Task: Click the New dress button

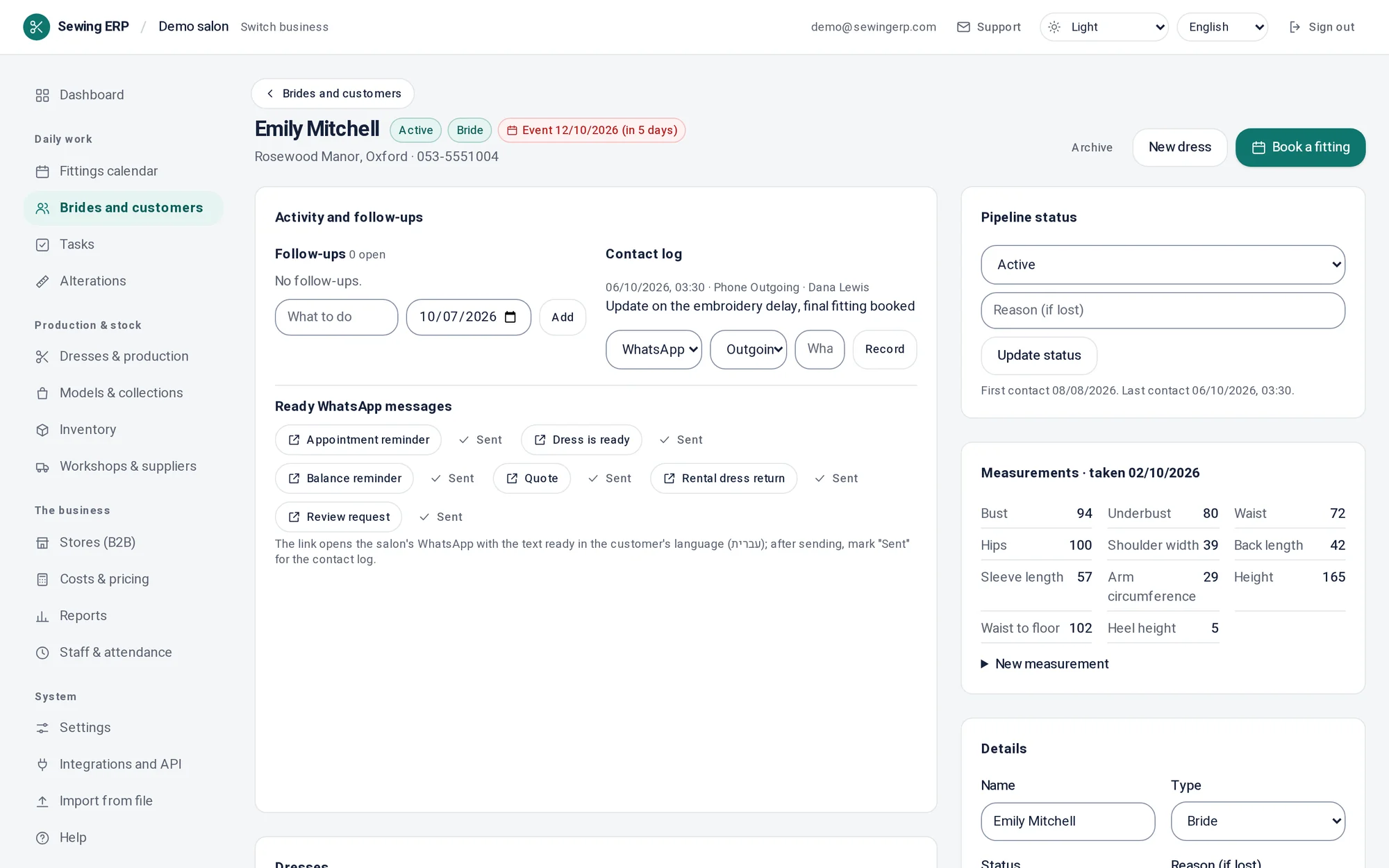Action: coord(1179,147)
